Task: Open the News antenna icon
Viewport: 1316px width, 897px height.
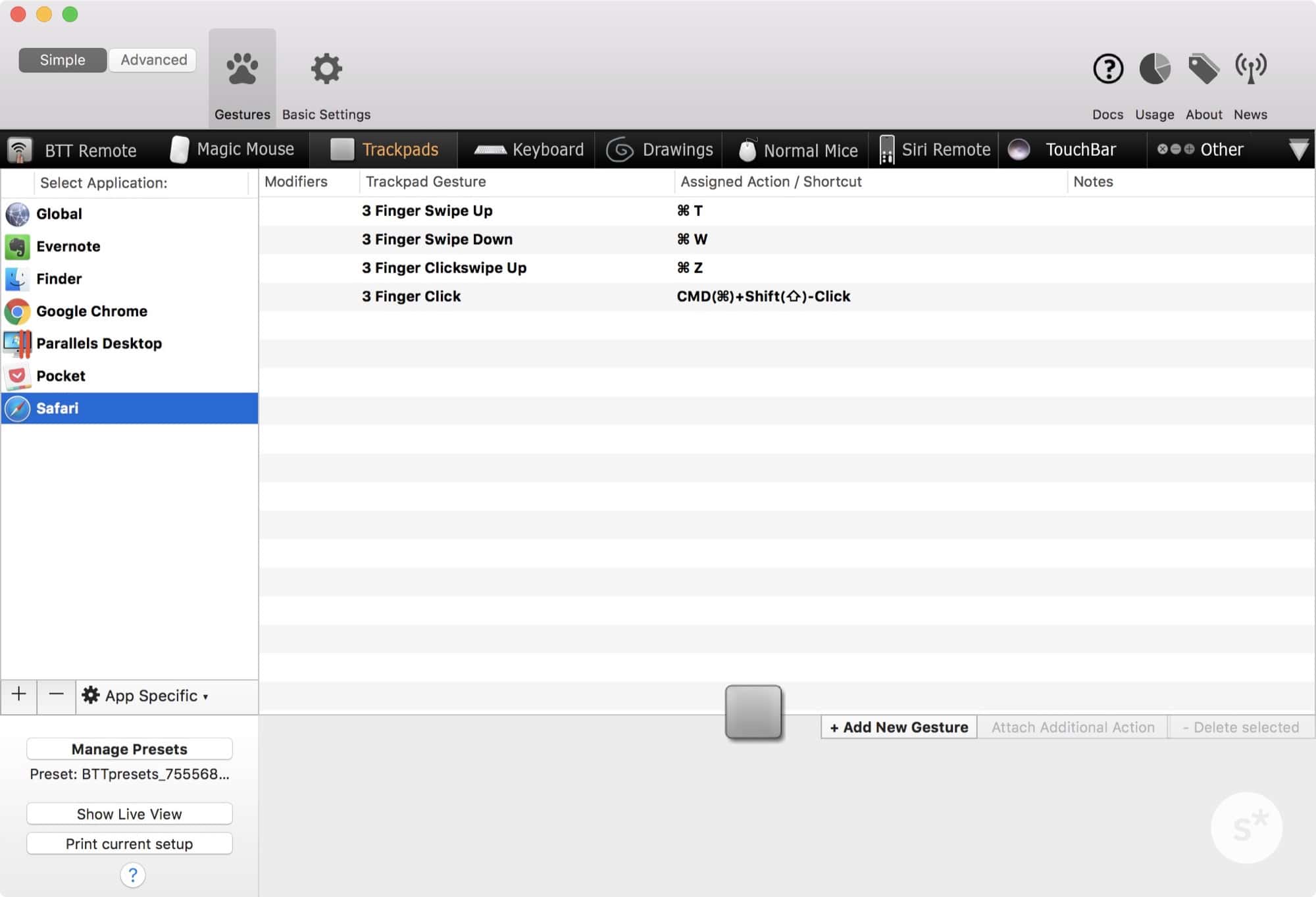Action: click(x=1250, y=69)
